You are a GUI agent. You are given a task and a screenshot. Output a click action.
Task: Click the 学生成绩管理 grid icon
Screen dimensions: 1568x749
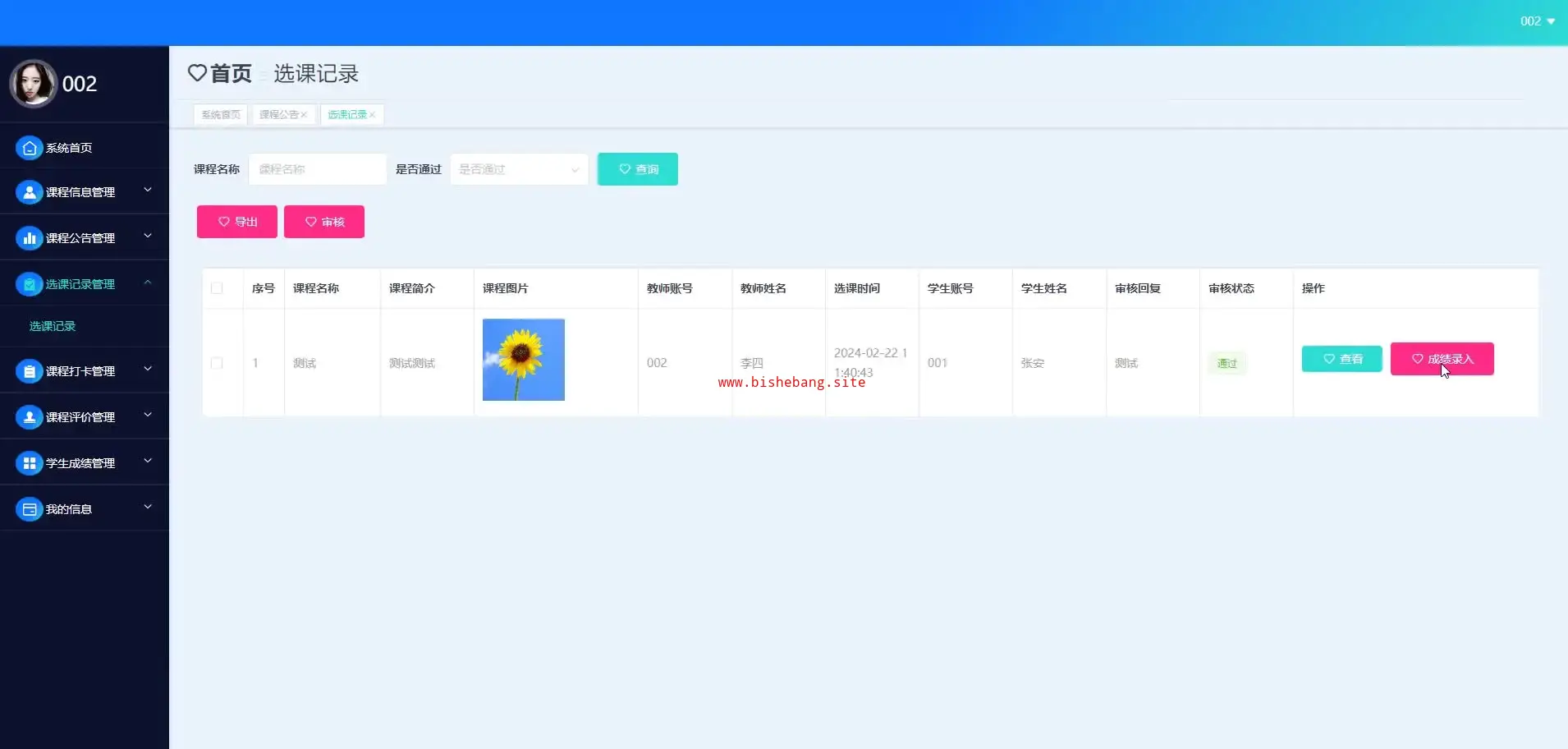30,463
